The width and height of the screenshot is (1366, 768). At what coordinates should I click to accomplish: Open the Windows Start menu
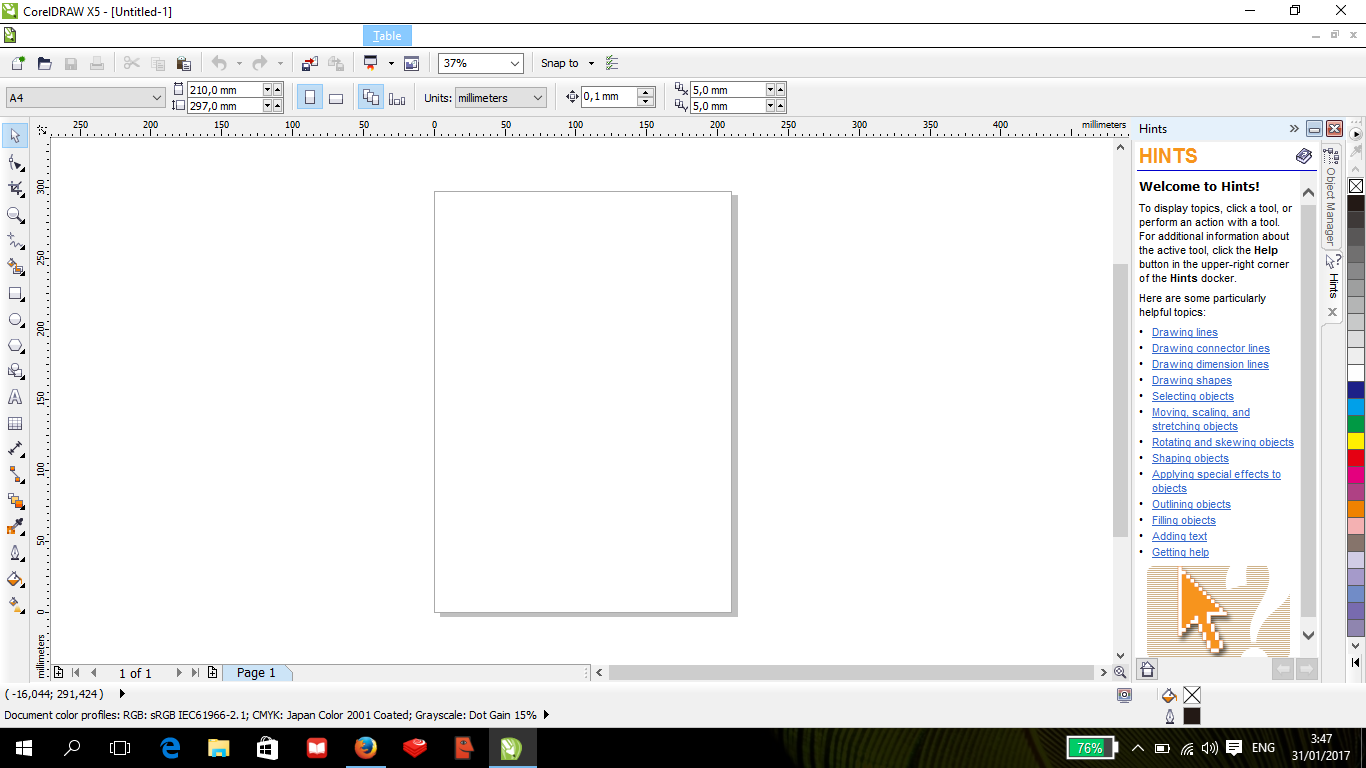click(x=23, y=748)
